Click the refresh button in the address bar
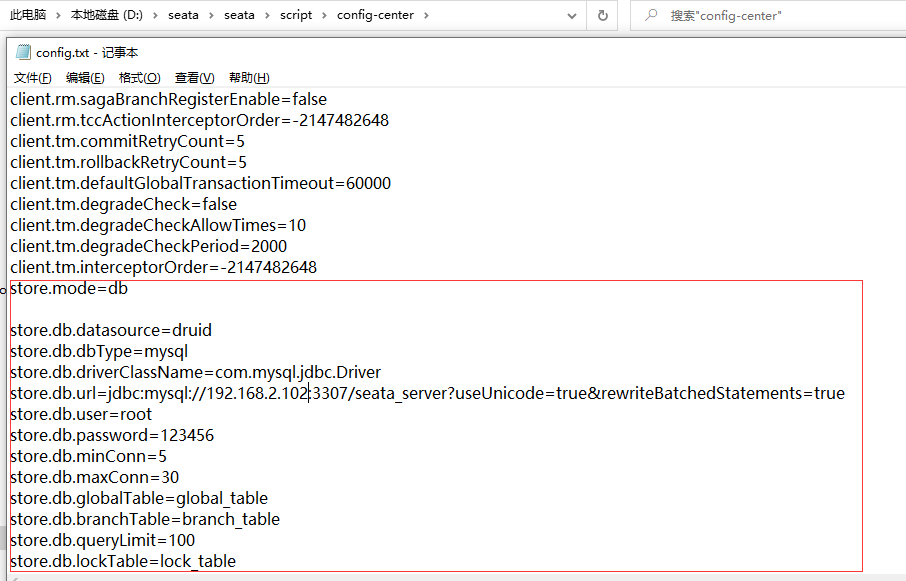This screenshot has width=906, height=581. pos(602,15)
